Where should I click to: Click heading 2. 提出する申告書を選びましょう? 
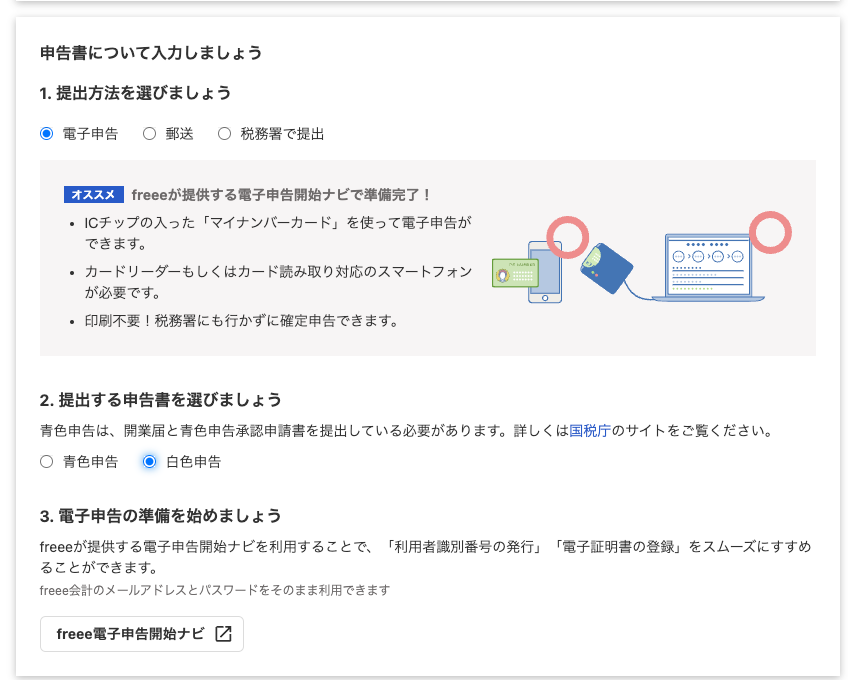tap(161, 400)
